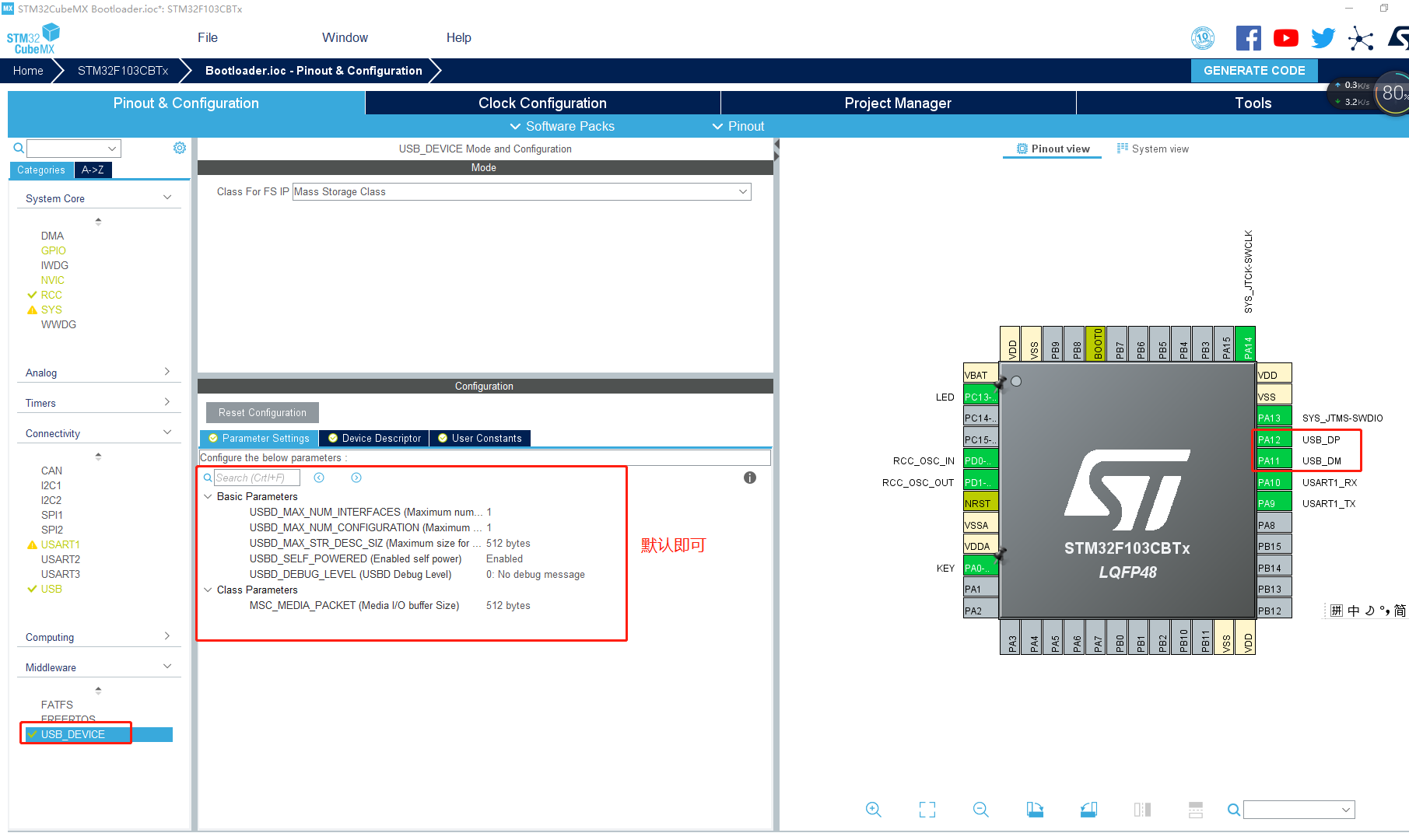Click the 10-year anniversary badge icon
This screenshot has width=1409, height=840.
[1204, 37]
